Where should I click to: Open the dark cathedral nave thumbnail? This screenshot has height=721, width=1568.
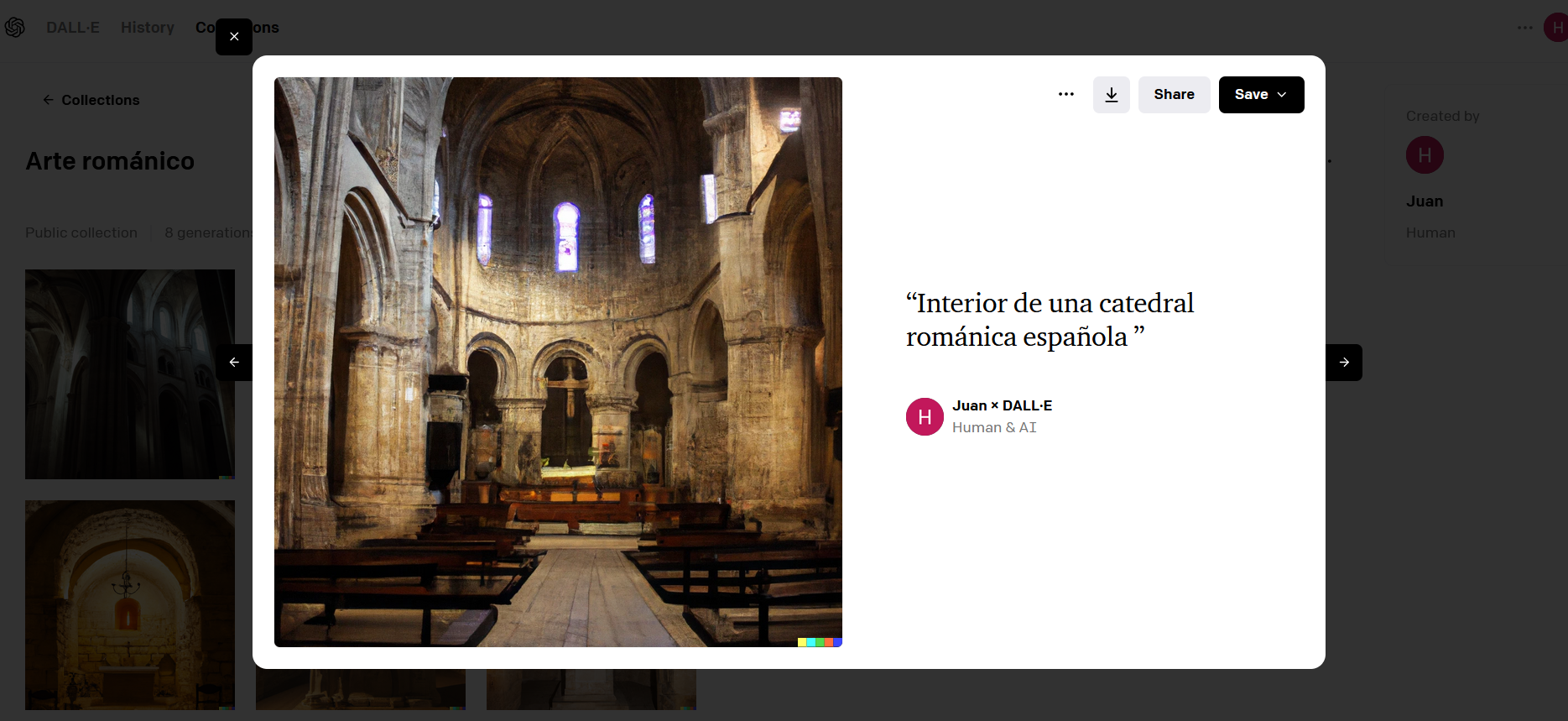[x=130, y=374]
